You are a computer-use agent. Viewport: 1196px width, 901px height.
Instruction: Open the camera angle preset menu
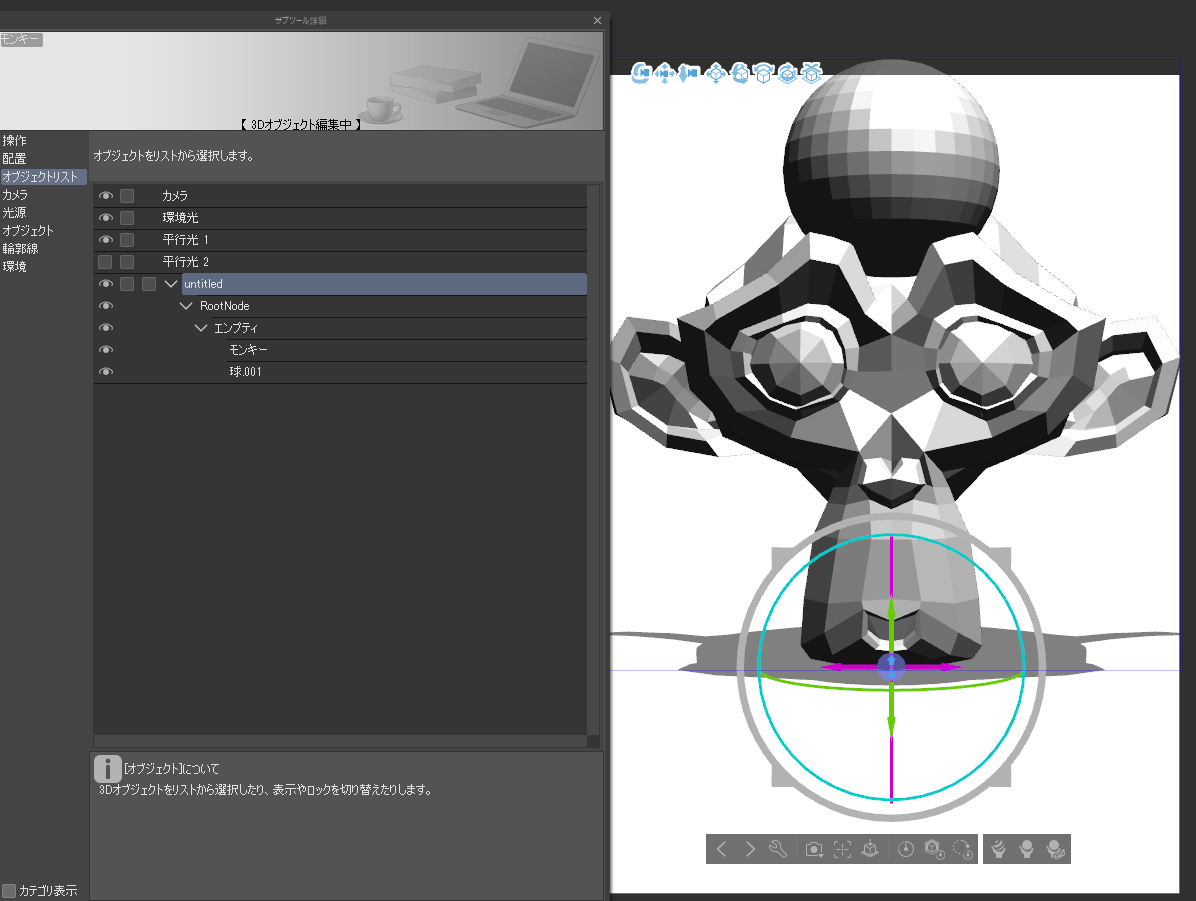[814, 849]
